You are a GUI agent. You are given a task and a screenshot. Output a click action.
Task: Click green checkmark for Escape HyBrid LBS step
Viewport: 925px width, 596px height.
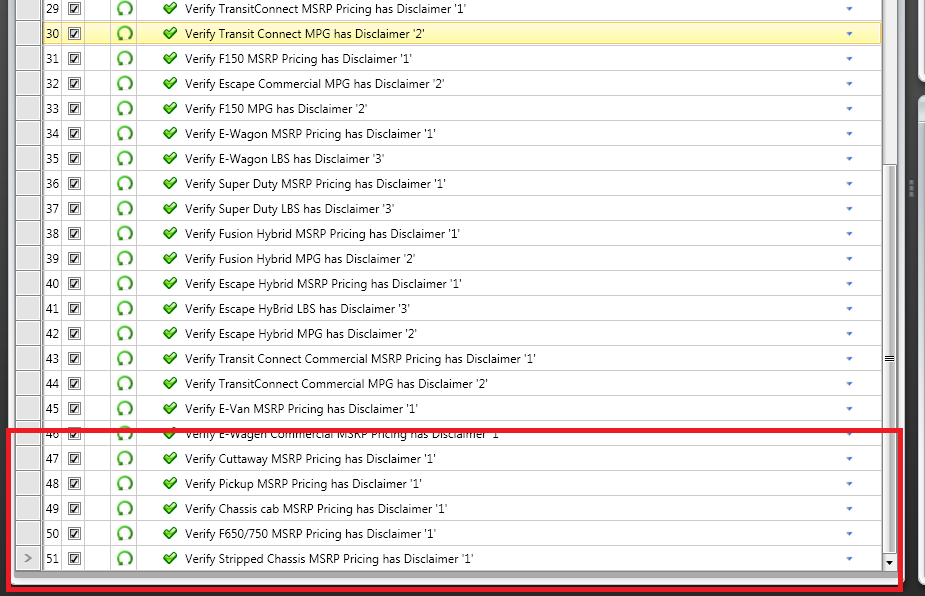click(170, 307)
